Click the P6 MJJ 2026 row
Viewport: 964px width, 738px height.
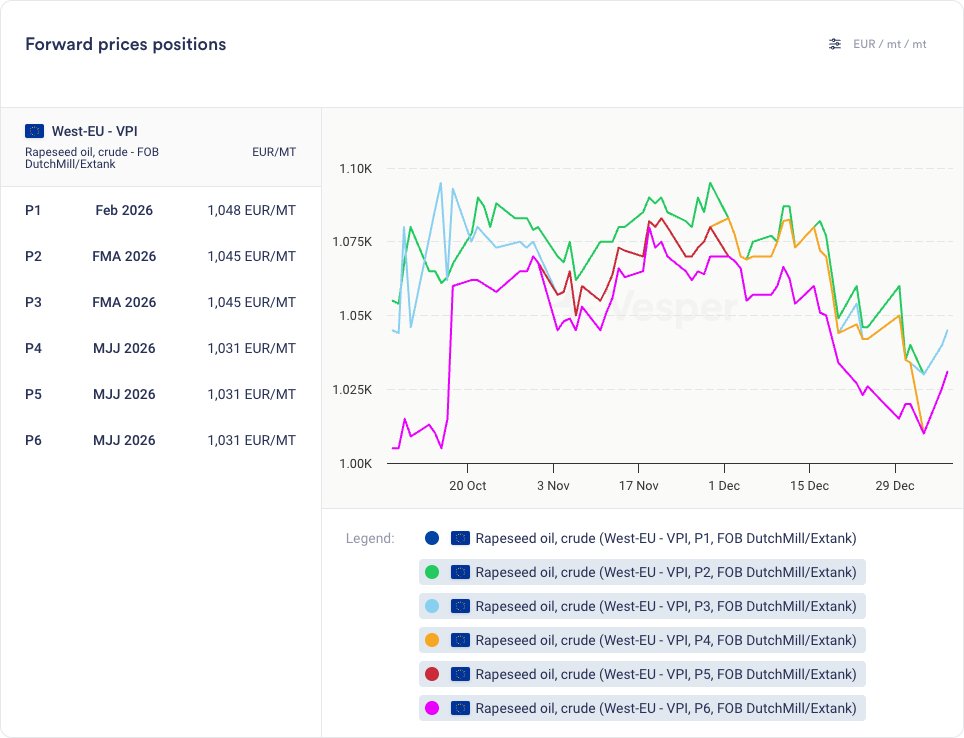(x=160, y=440)
